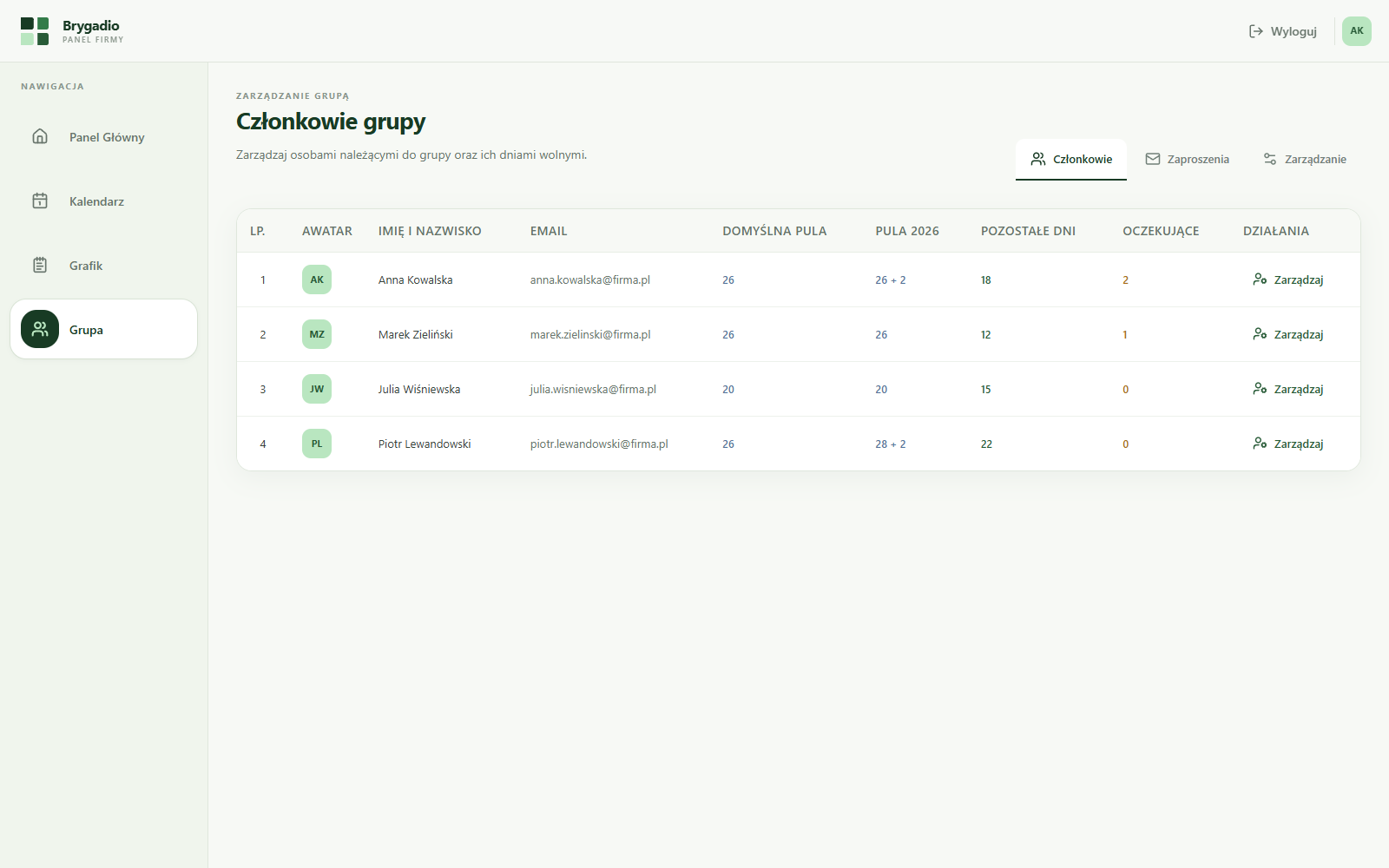Click Zarządzaj for Marek Zieliński
This screenshot has height=868, width=1389.
(x=1288, y=334)
